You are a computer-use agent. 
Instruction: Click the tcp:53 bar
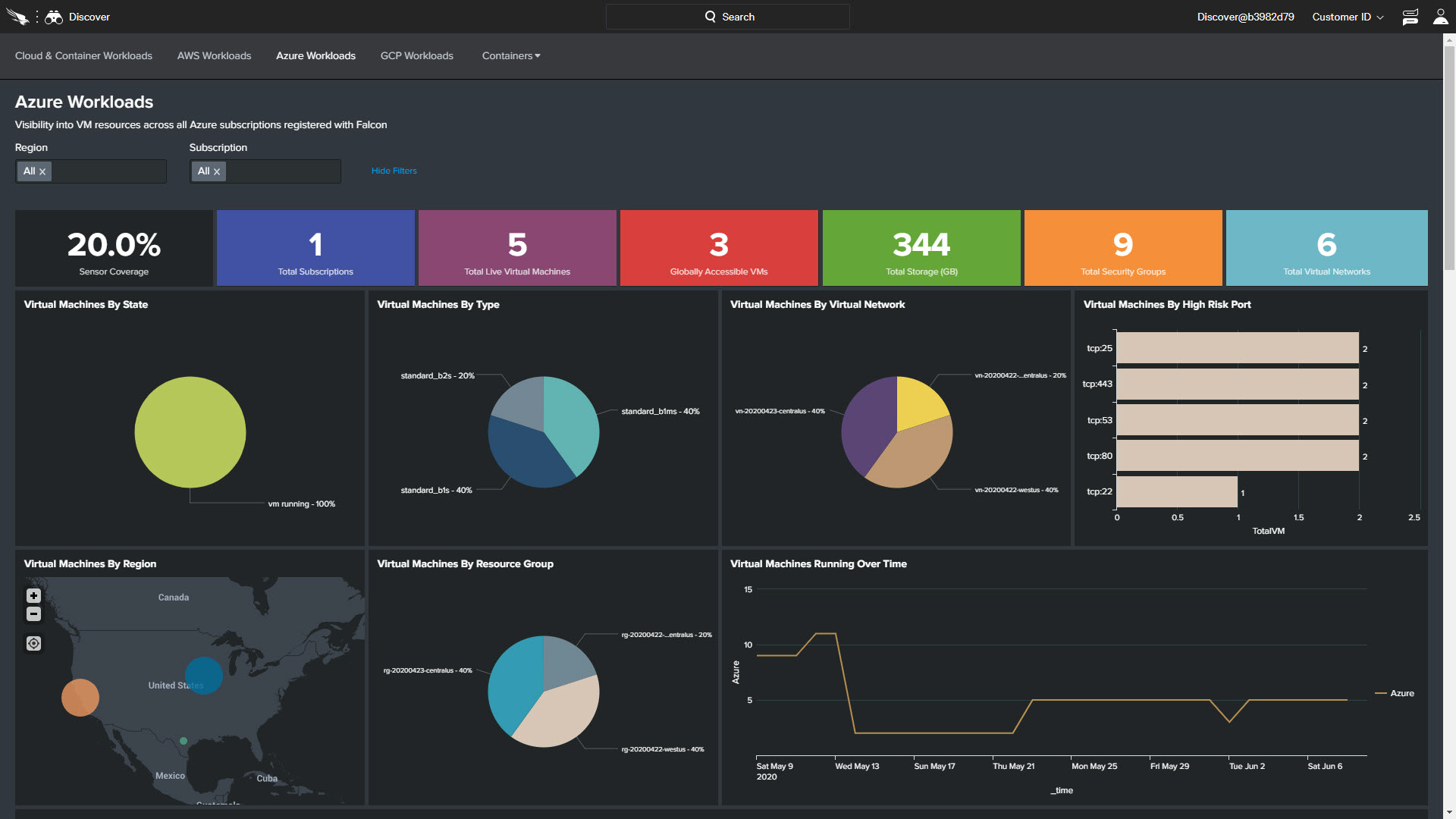pos(1238,420)
